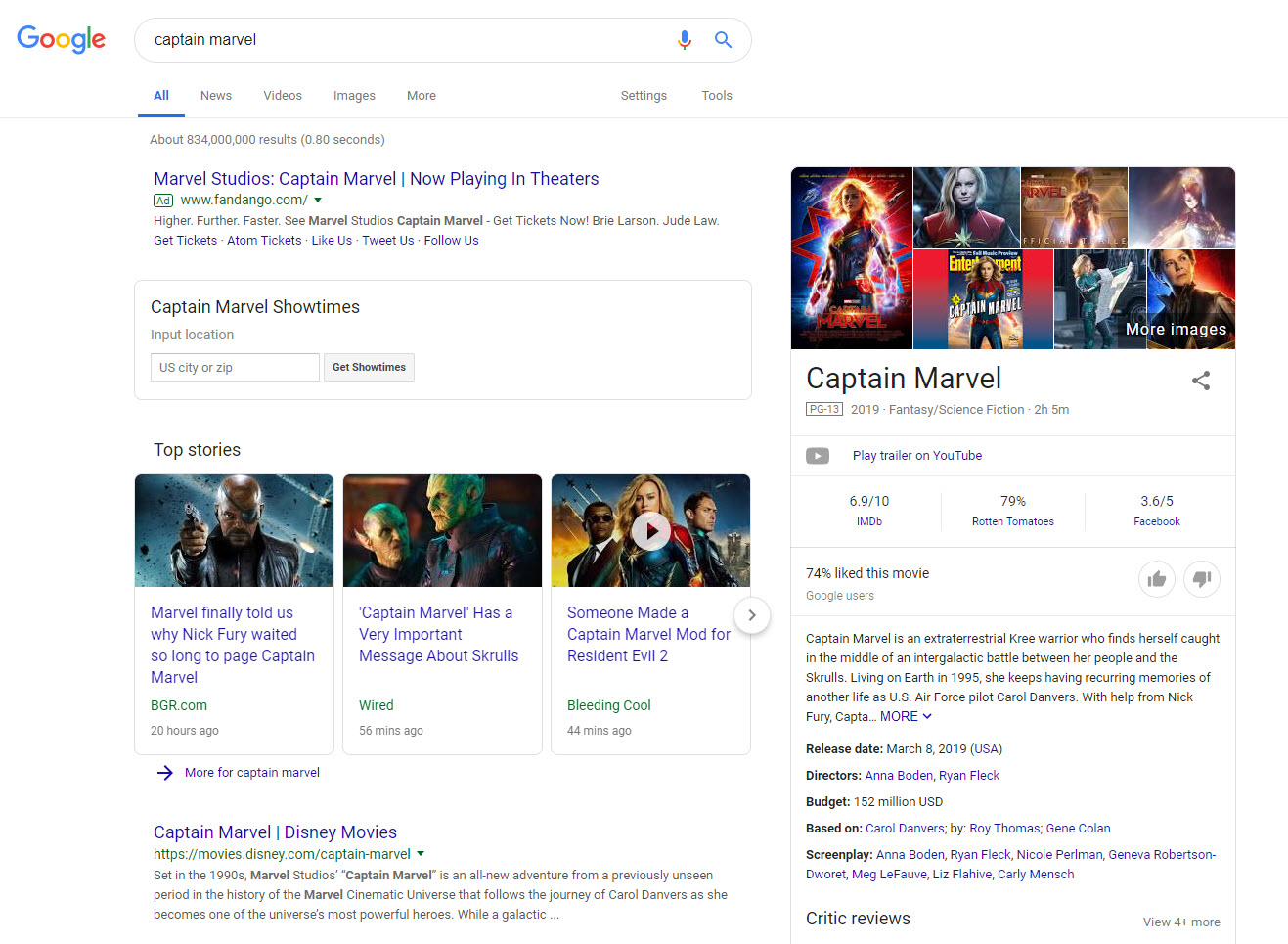Image resolution: width=1288 pixels, height=944 pixels.
Task: Advance Top stories carousel with right chevron
Action: [751, 615]
